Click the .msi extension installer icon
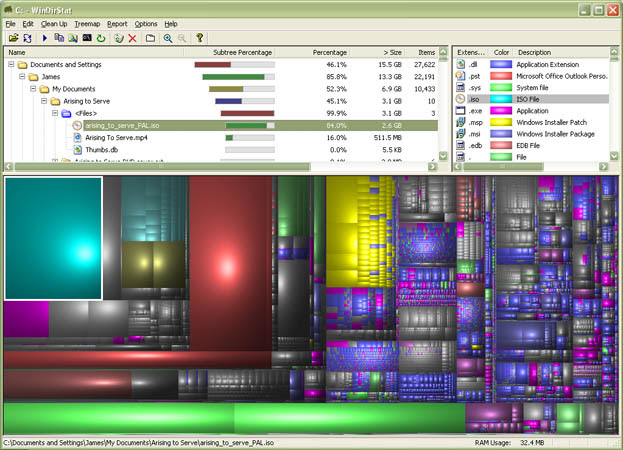This screenshot has height=450, width=623. tap(460, 134)
